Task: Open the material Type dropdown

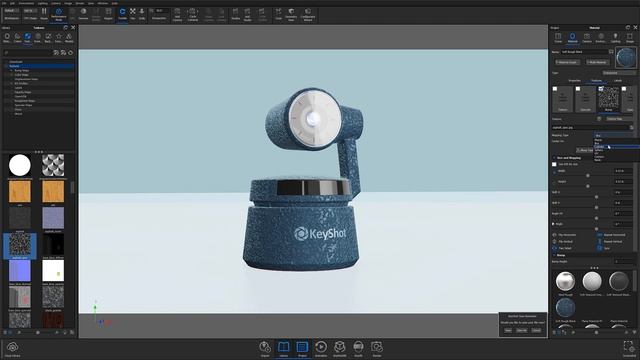Action: 619,73
